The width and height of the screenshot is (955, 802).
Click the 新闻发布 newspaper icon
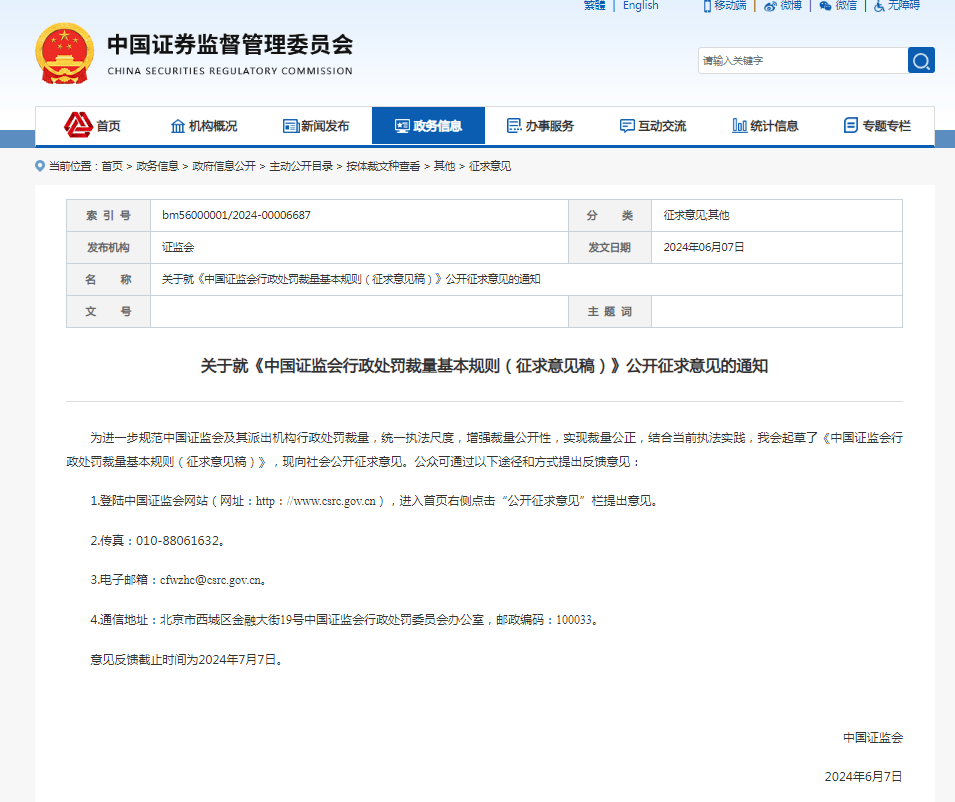click(291, 126)
